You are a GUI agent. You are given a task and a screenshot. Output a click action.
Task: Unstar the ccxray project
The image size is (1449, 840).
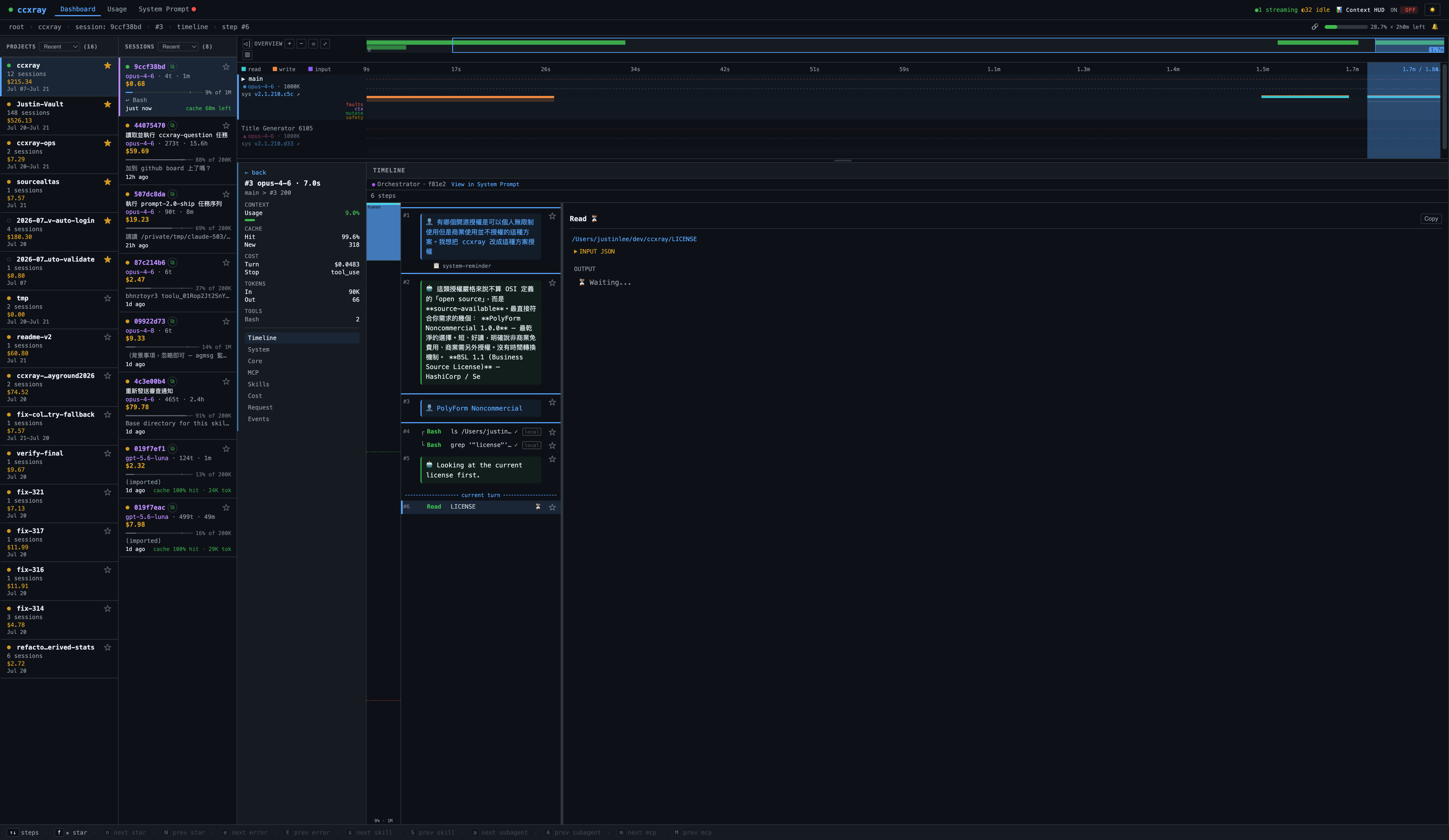coord(108,65)
